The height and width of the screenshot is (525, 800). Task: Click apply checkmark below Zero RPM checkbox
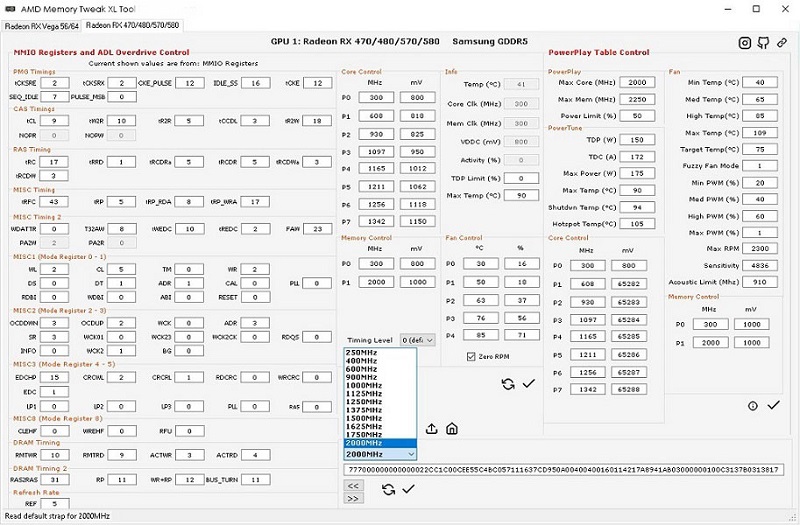click(529, 384)
